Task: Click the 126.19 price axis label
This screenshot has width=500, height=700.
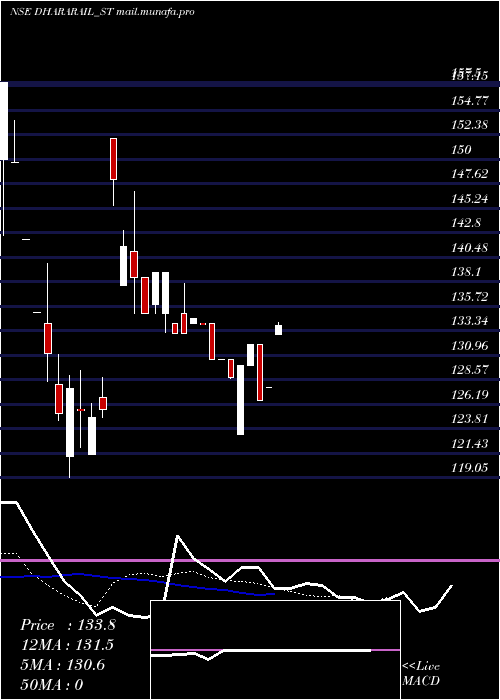Action: (x=469, y=394)
